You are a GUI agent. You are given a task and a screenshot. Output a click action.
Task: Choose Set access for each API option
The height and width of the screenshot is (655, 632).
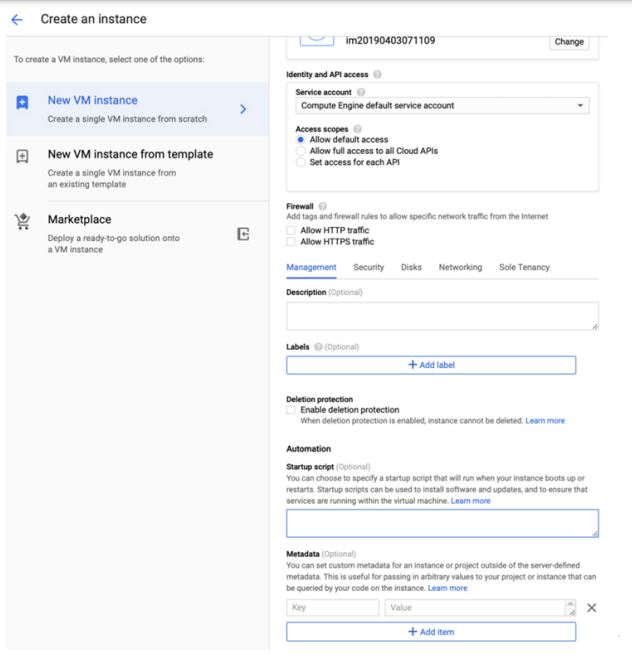[x=301, y=162]
